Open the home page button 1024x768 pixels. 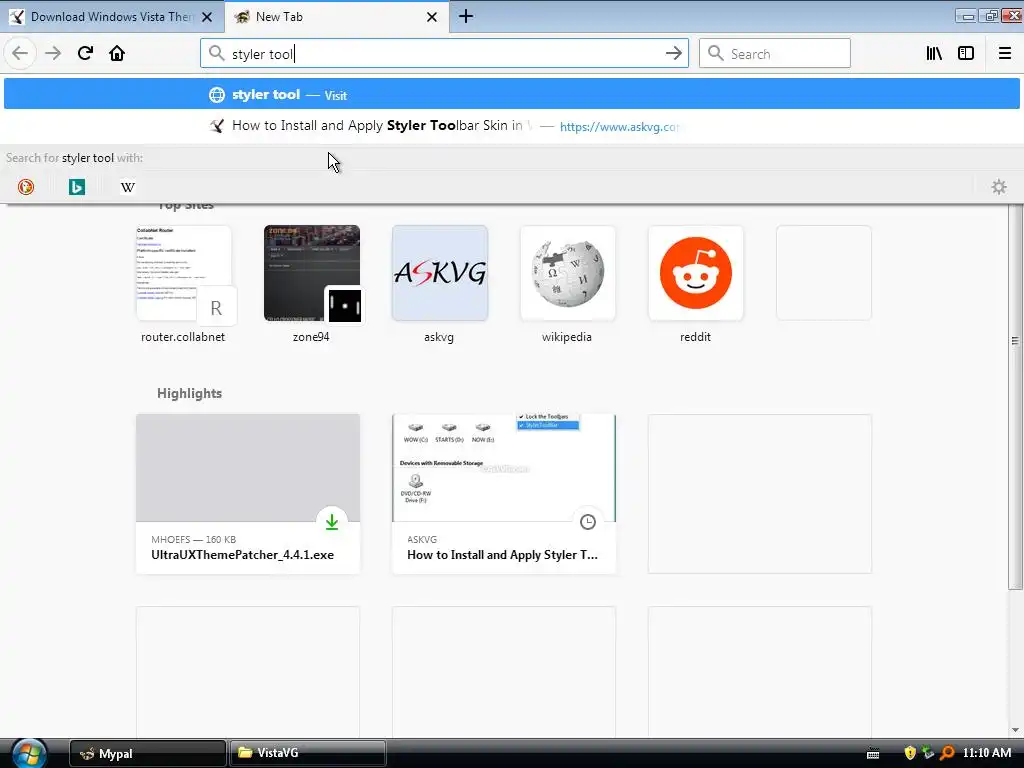(x=117, y=54)
